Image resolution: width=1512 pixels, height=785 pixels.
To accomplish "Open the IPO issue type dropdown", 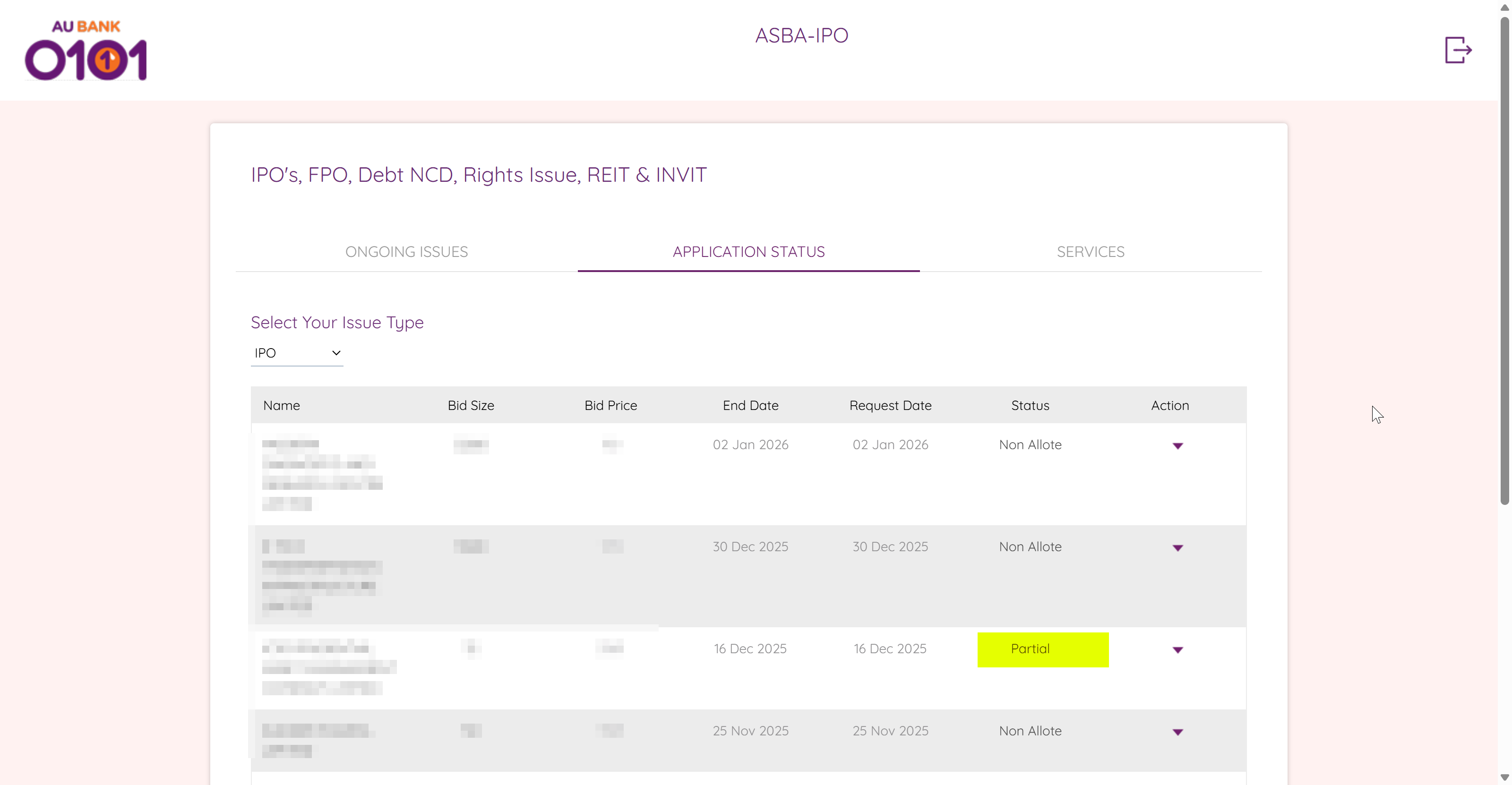I will tap(296, 353).
